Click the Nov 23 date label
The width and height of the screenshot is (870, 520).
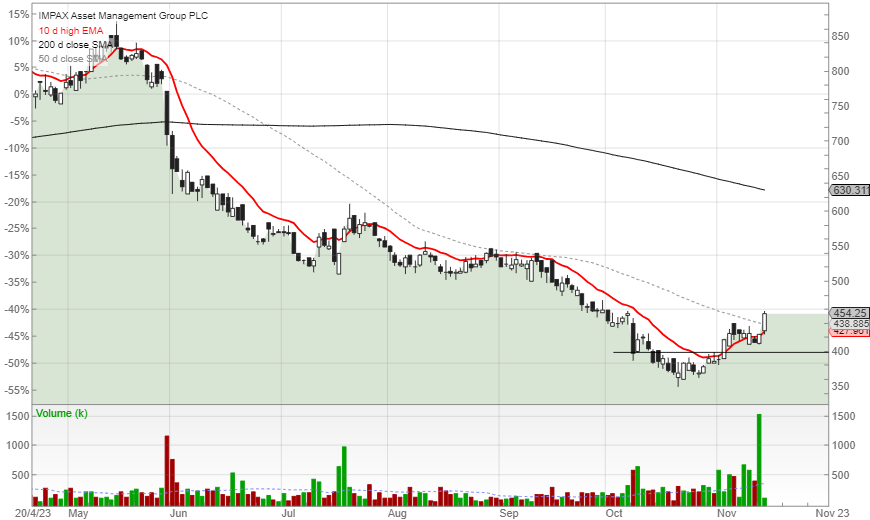pos(832,513)
